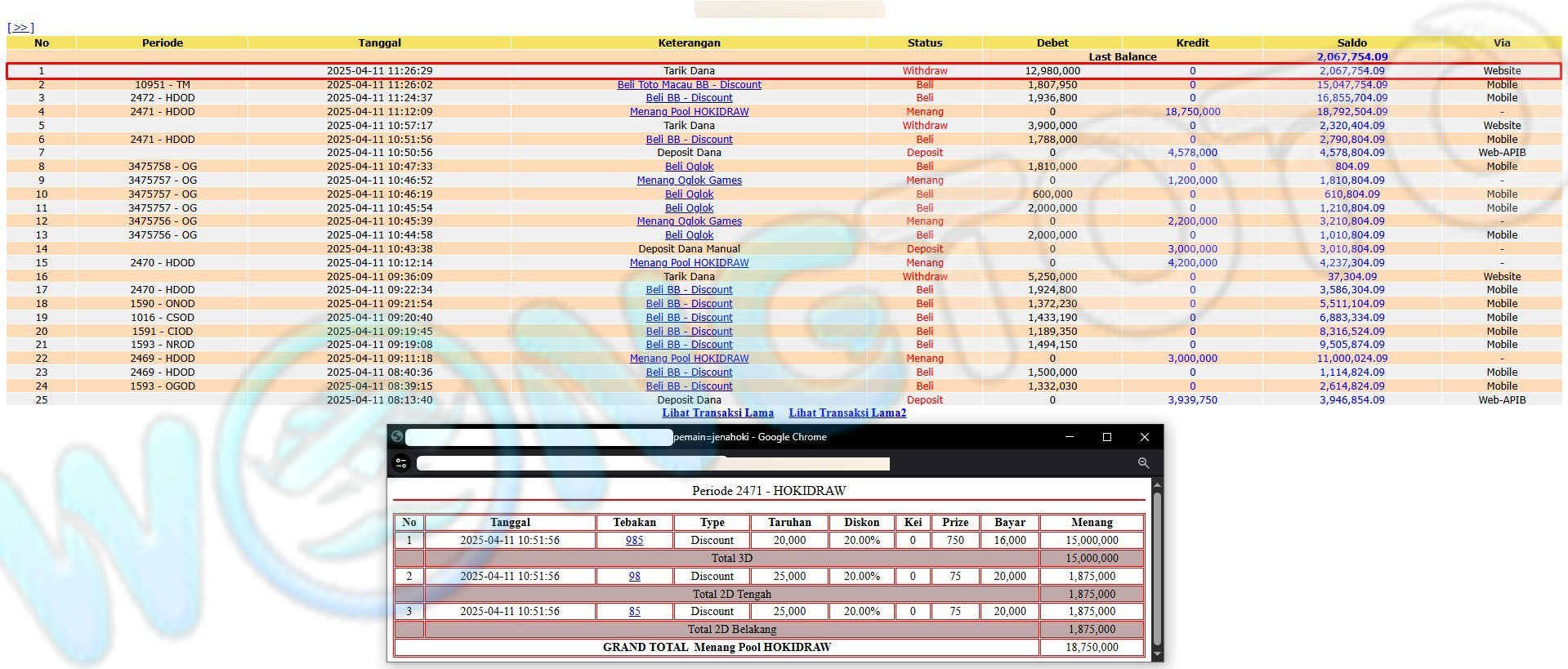Maximize the Google Chrome popup window
1568x669 pixels.
pos(1107,437)
